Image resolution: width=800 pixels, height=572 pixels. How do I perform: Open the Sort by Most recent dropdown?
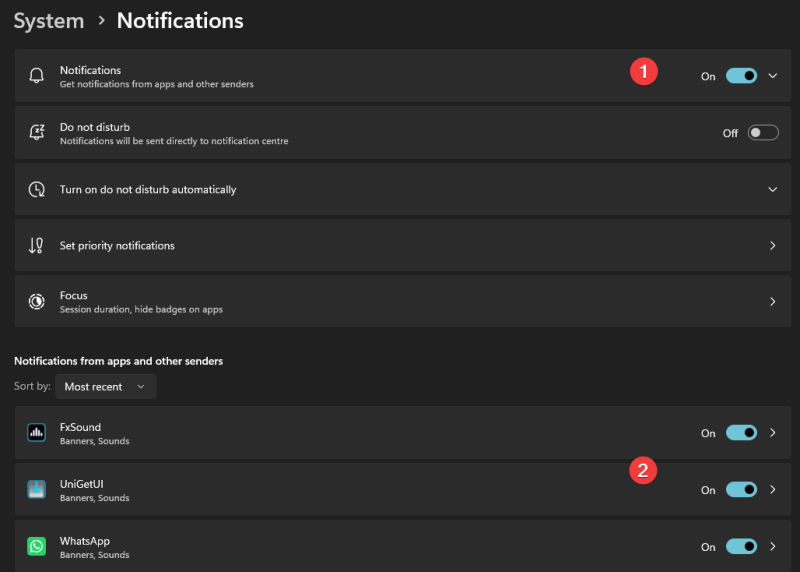pos(104,386)
